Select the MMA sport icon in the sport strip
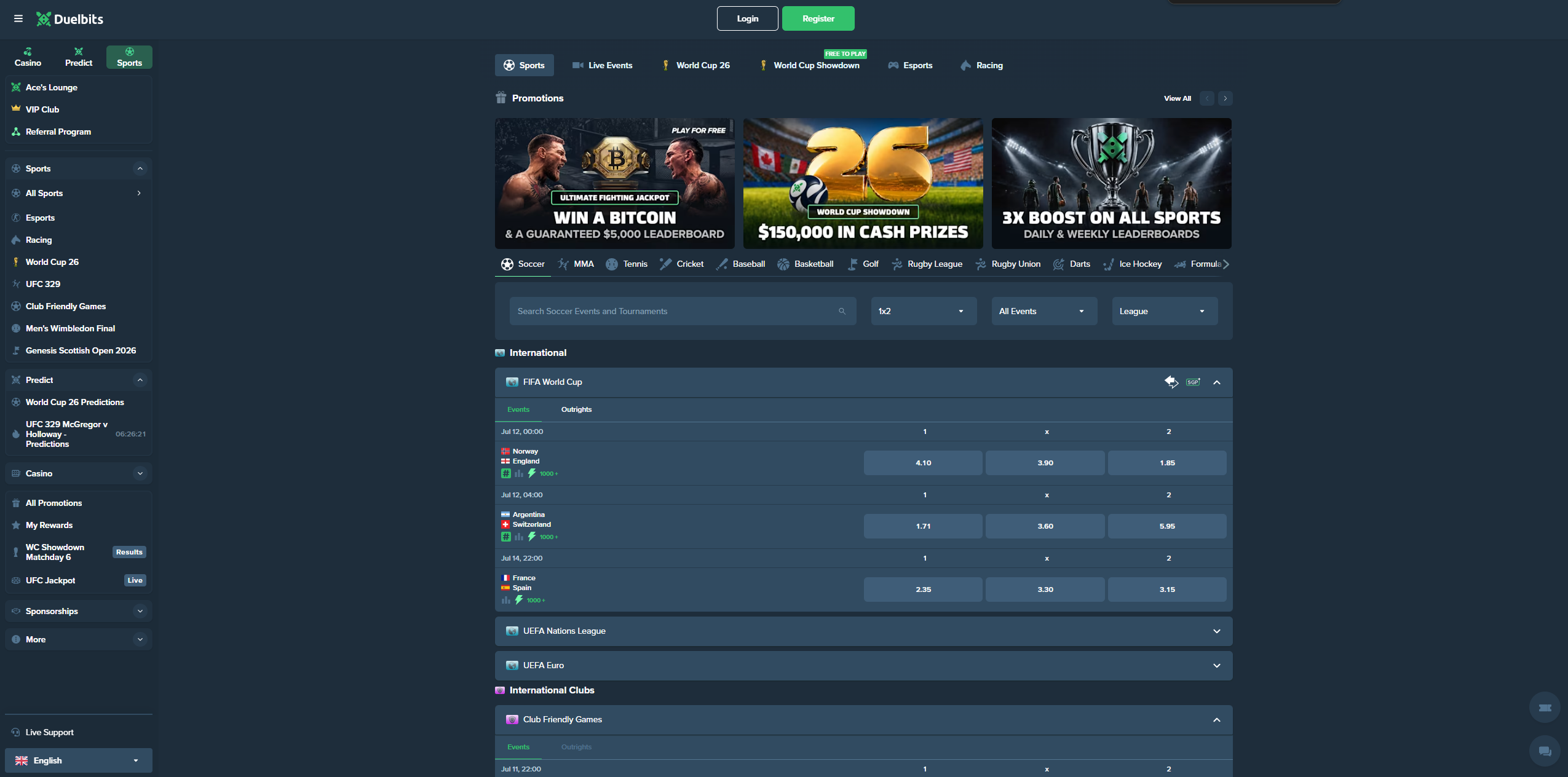Viewport: 1568px width, 777px height. point(563,264)
